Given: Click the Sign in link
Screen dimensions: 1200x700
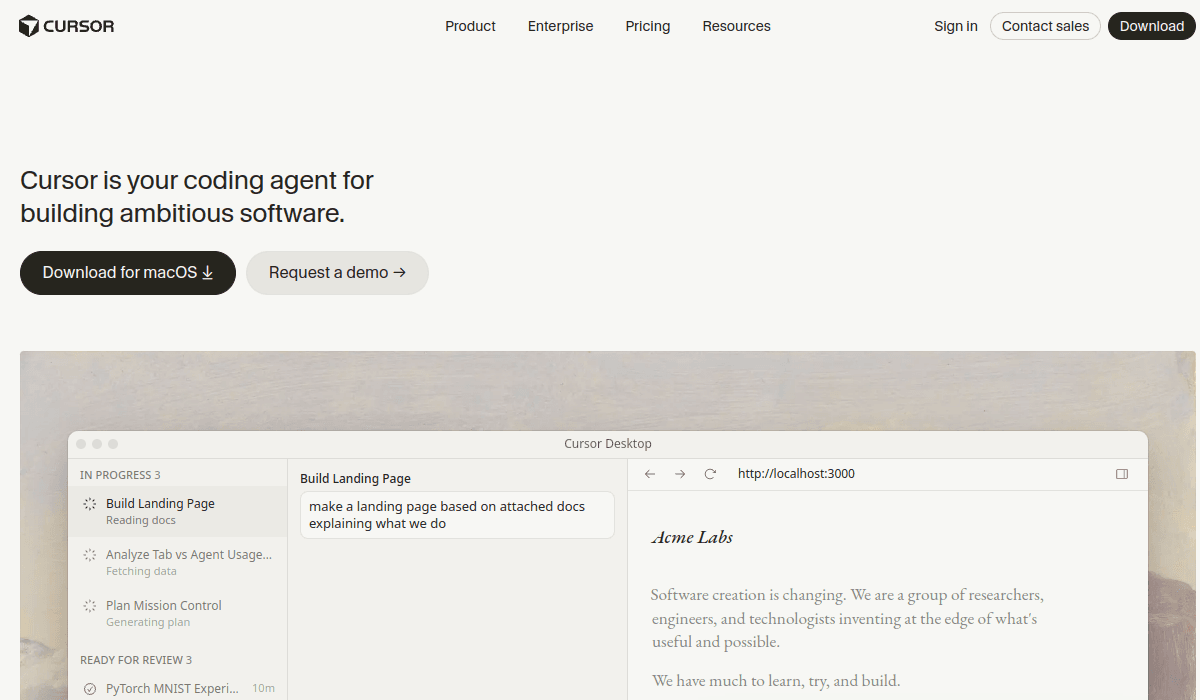Looking at the screenshot, I should tap(956, 26).
